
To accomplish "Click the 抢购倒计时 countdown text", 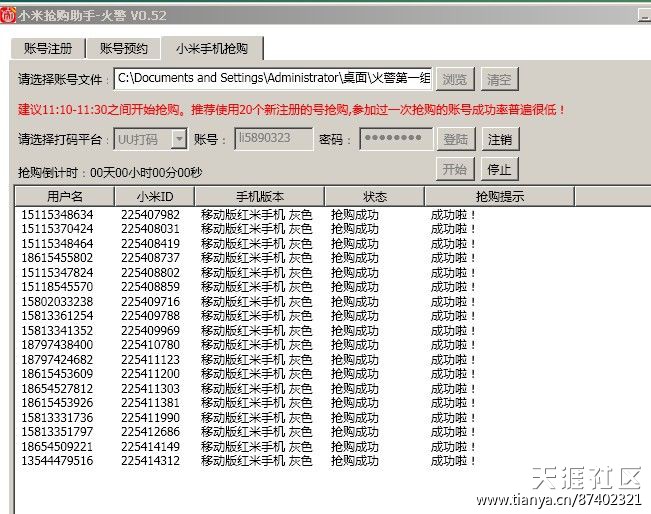I will tap(110, 172).
